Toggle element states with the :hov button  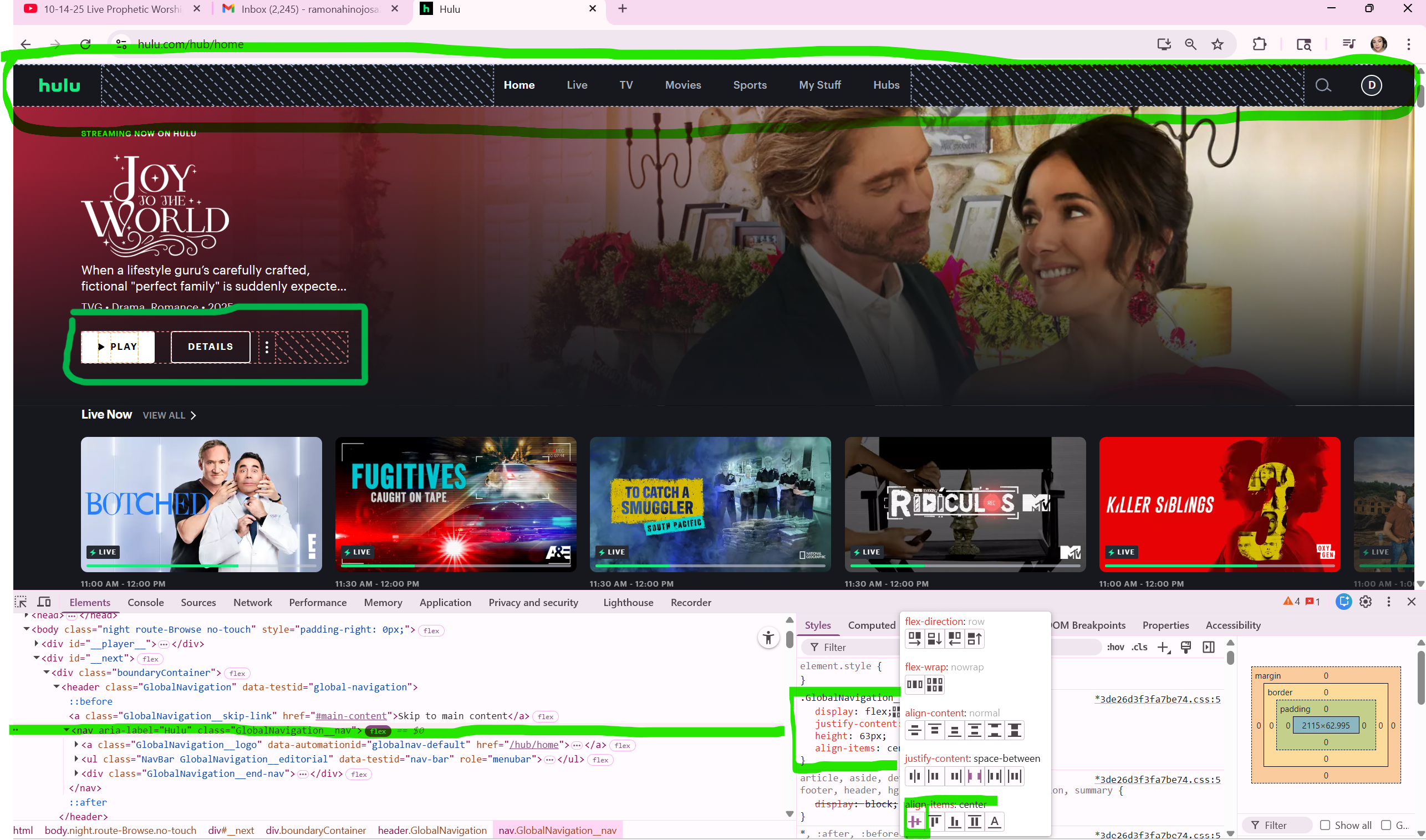click(x=1116, y=647)
